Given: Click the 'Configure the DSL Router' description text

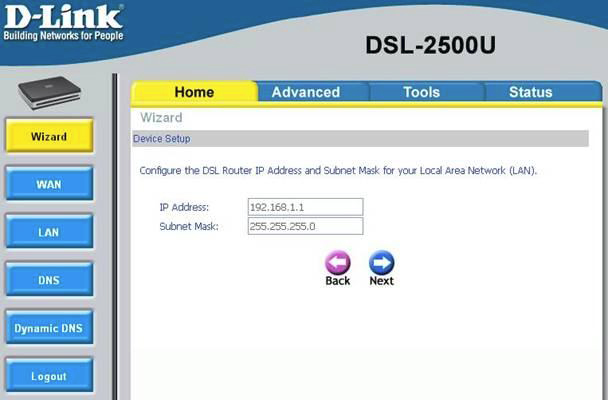Looking at the screenshot, I should coord(338,171).
